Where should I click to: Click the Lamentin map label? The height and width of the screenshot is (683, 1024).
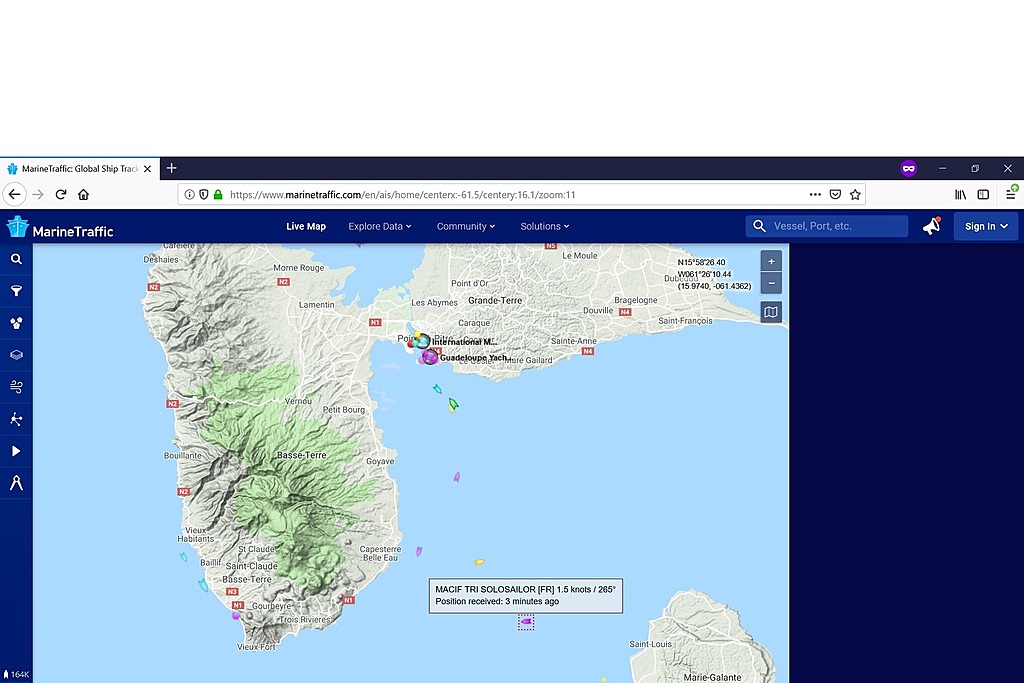tap(317, 304)
